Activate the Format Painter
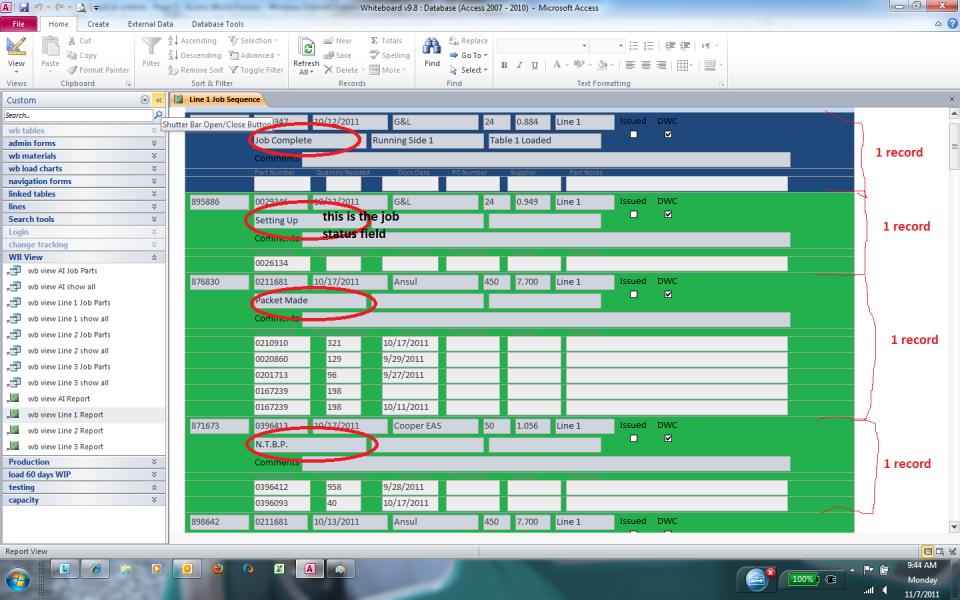This screenshot has width=960, height=600. pos(98,70)
